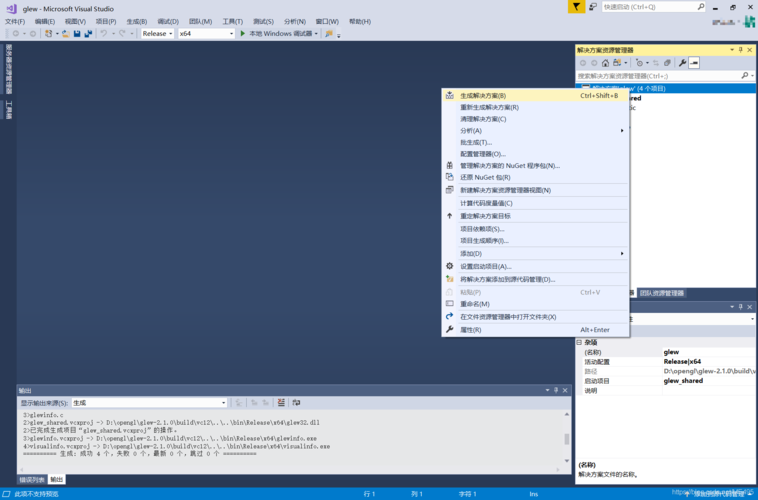Open the 文件(F) menu
Image resolution: width=758 pixels, height=500 pixels.
pos(15,21)
